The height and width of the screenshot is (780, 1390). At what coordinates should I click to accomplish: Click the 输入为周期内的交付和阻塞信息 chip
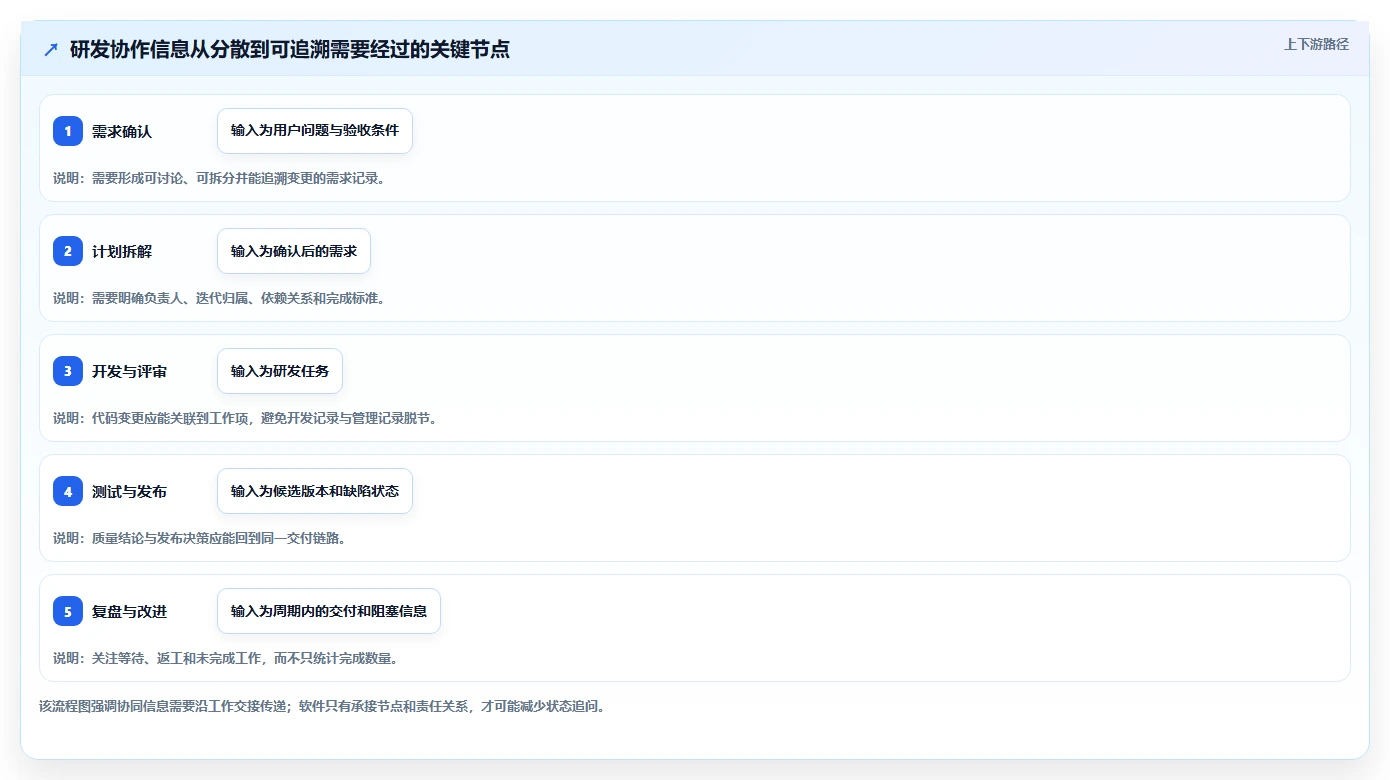click(329, 611)
